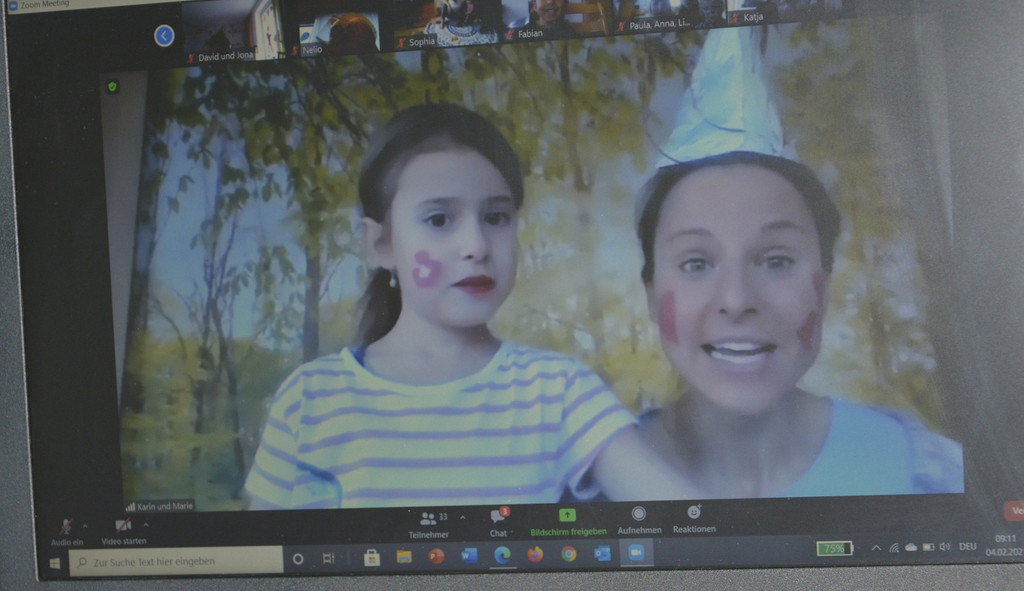Open Reaktionen reactions menu

coord(694,519)
